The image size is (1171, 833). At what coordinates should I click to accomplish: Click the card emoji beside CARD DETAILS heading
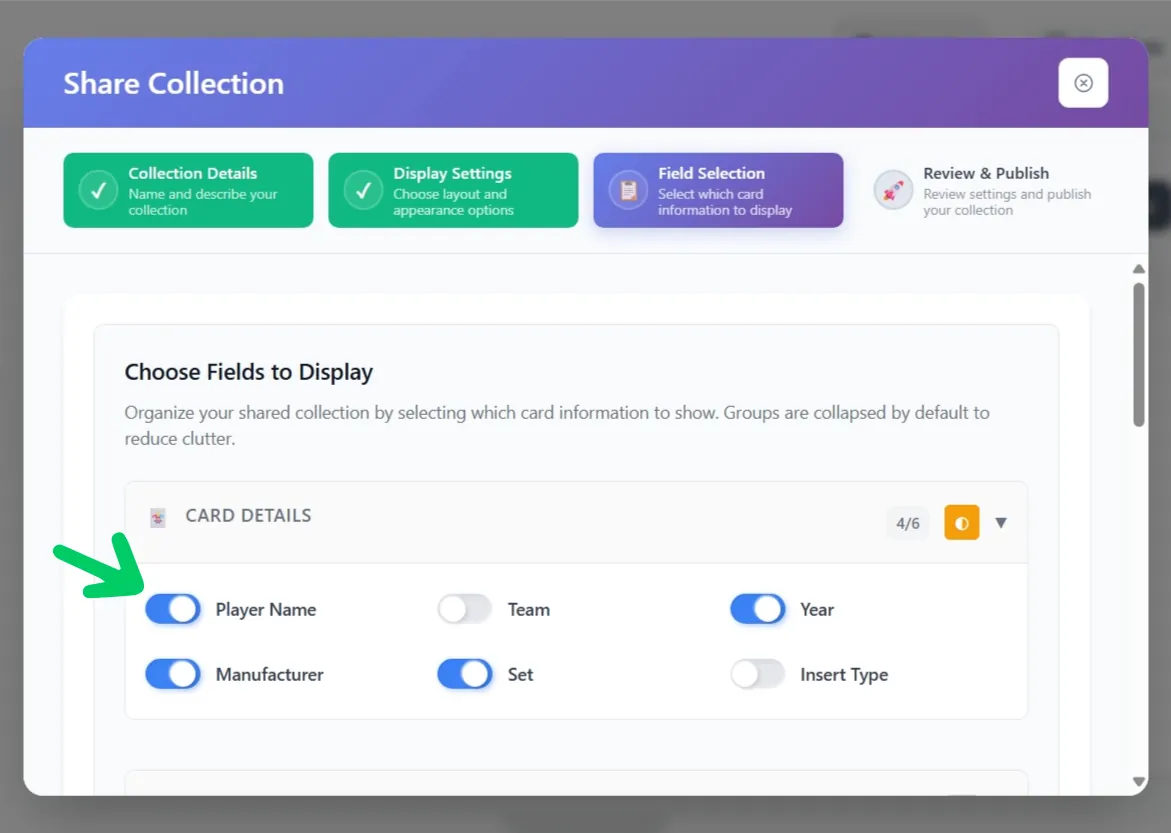[x=157, y=516]
